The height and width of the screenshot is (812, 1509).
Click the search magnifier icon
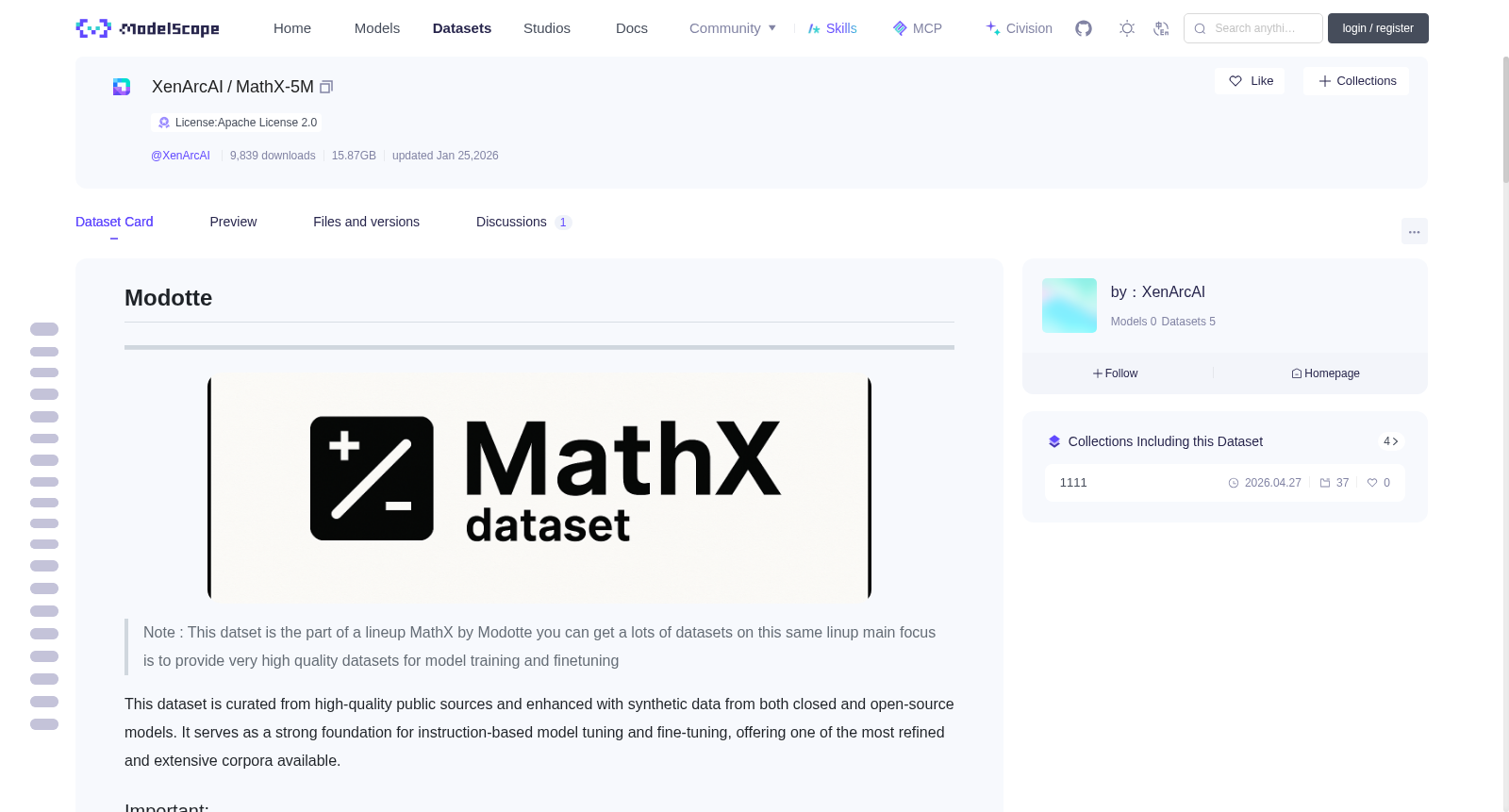pos(1201,28)
